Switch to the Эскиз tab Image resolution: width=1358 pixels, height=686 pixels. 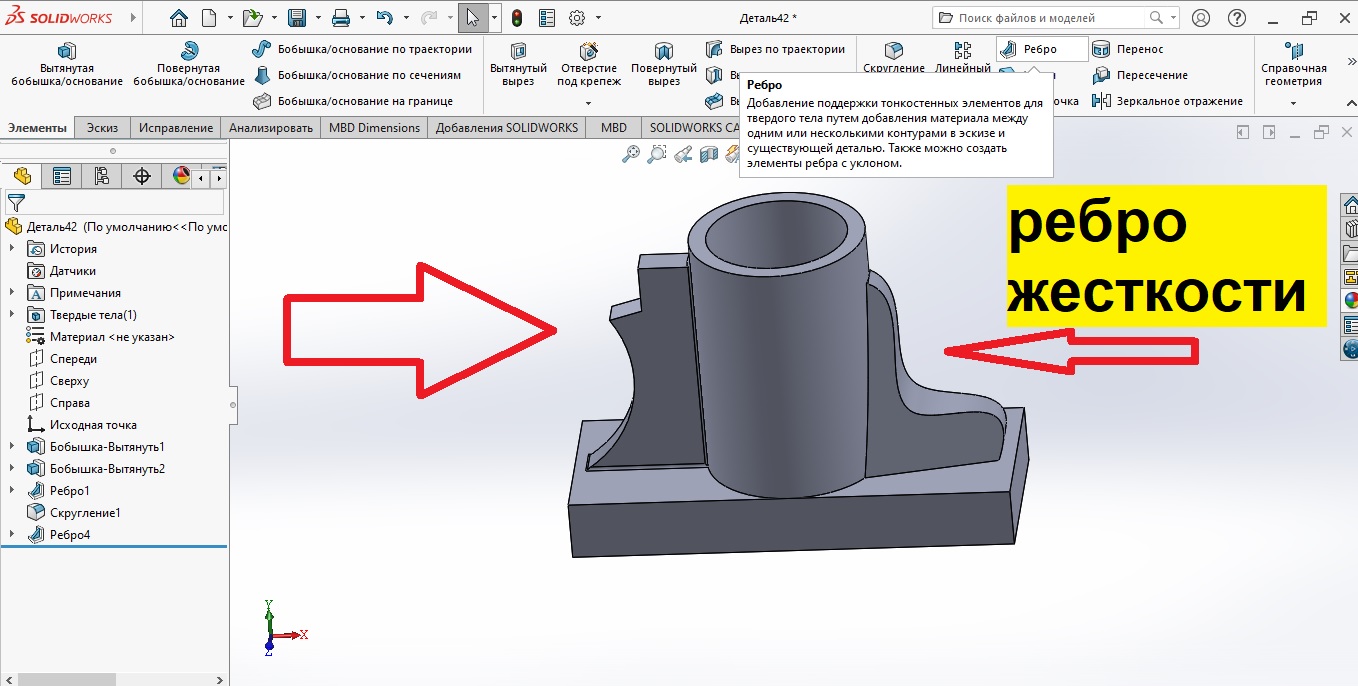[102, 128]
